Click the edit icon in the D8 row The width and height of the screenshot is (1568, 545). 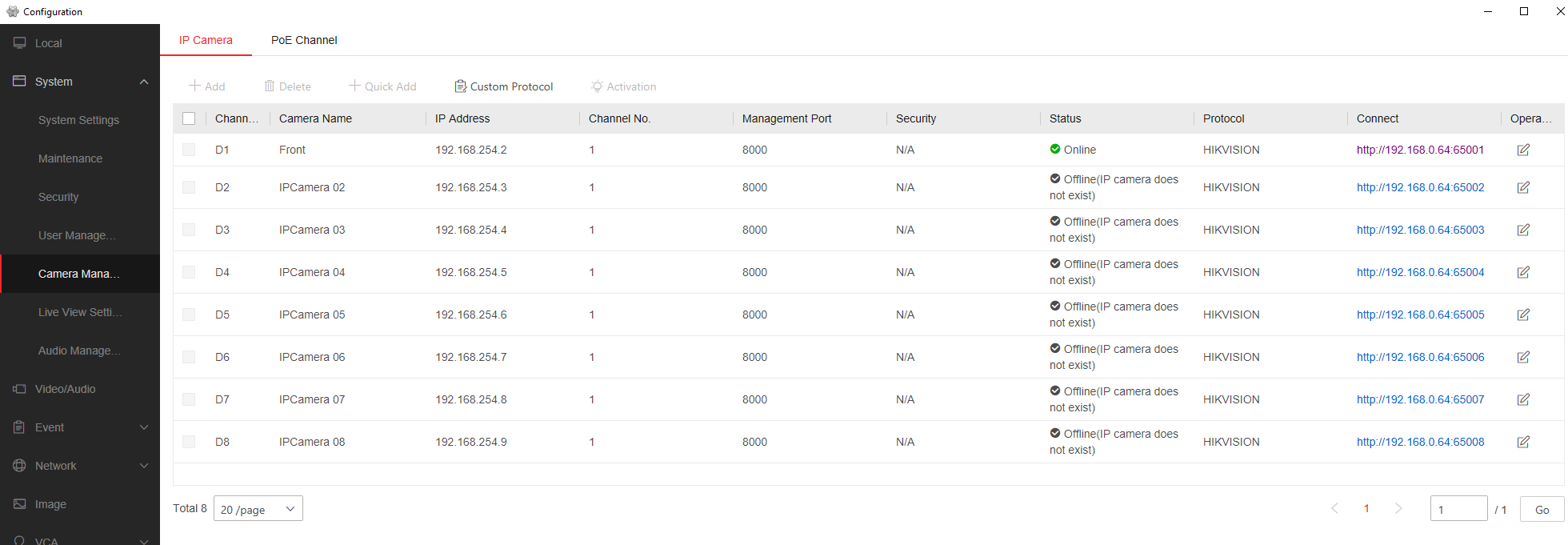coord(1523,442)
